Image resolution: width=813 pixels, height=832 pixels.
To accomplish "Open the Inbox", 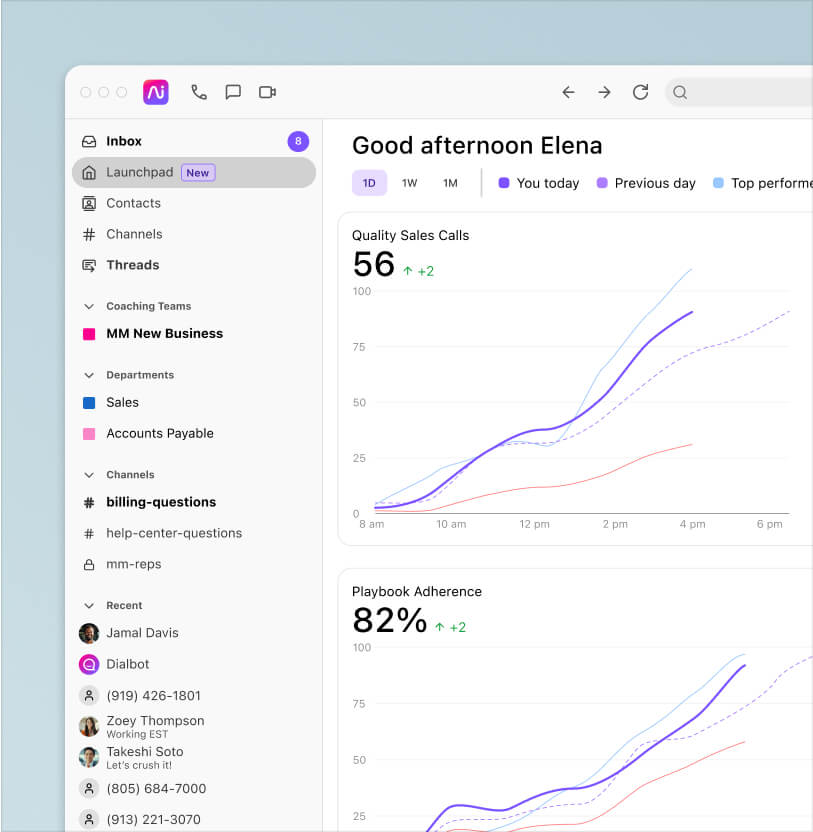I will [x=125, y=141].
